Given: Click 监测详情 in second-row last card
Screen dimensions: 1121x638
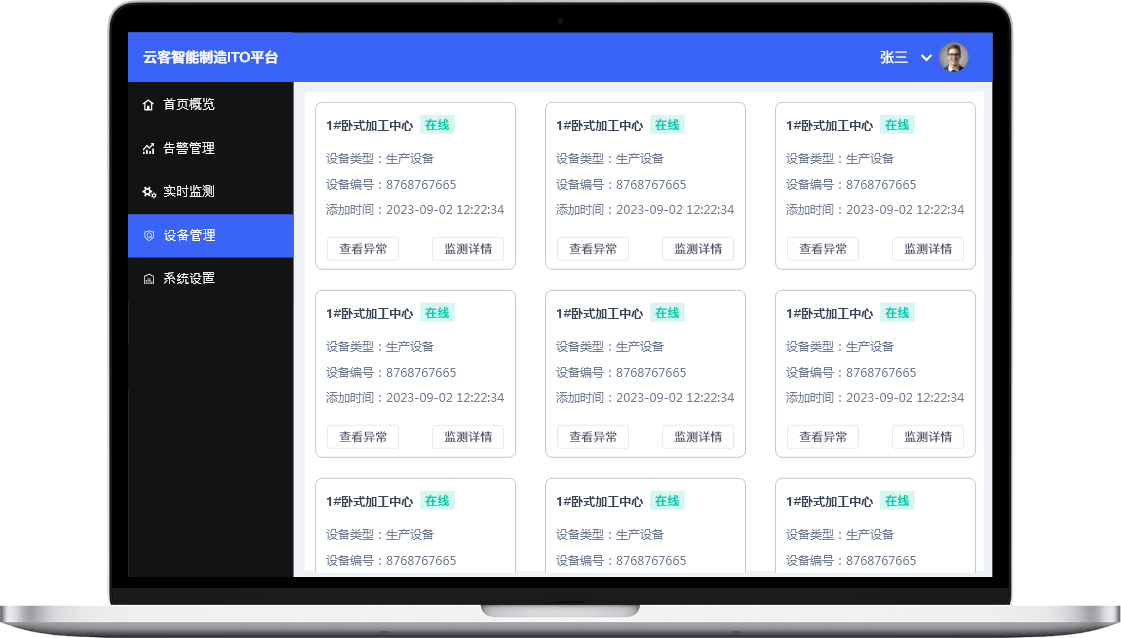Looking at the screenshot, I should point(928,437).
